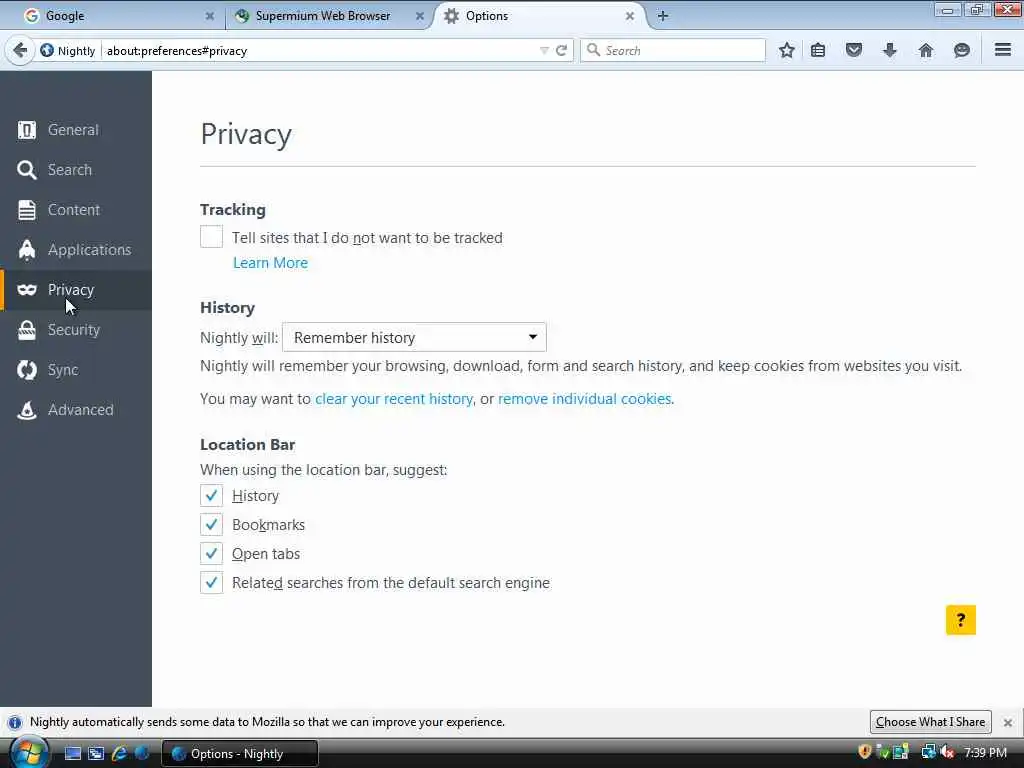Click the Pocket save icon
Viewport: 1024px width, 768px height.
coord(854,50)
